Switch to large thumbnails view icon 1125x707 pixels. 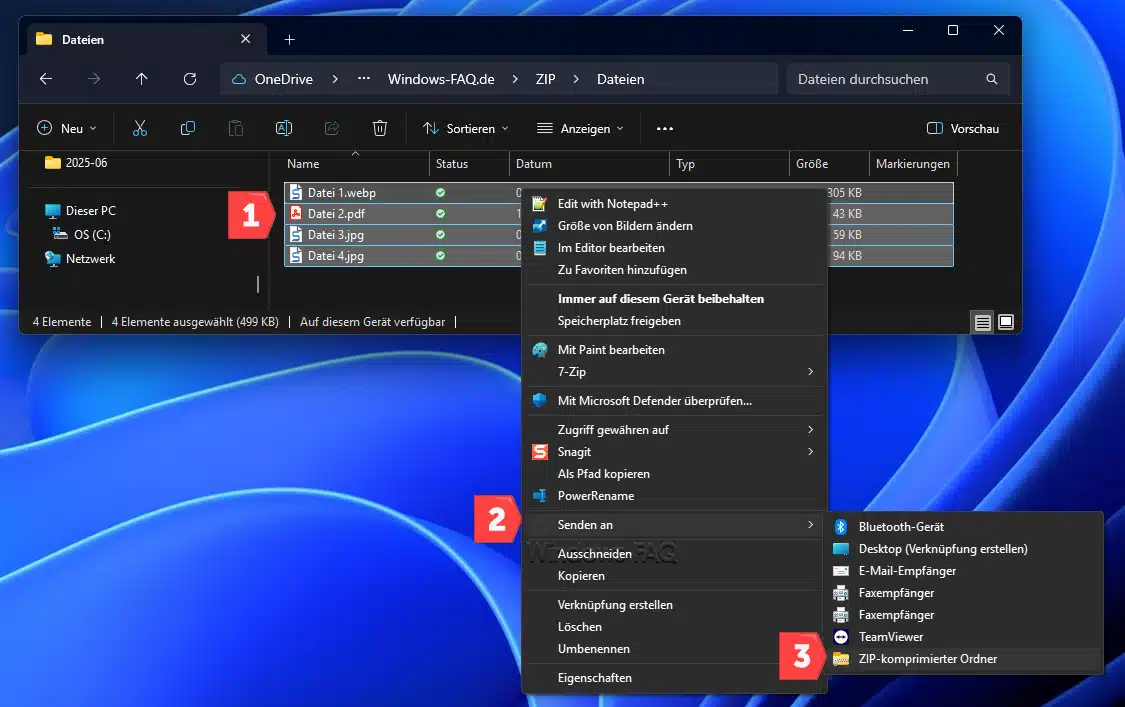[1006, 322]
